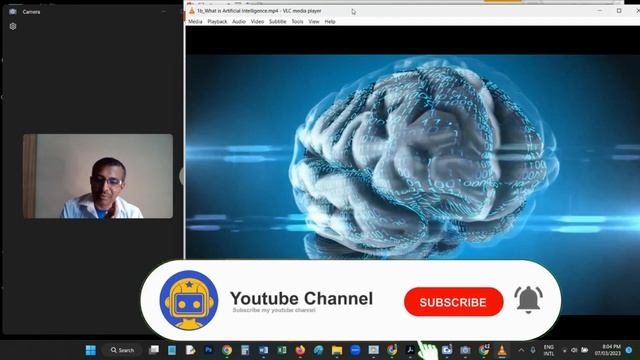The width and height of the screenshot is (640, 360).
Task: Click the webcam preview in Camera window
Action: (98, 176)
